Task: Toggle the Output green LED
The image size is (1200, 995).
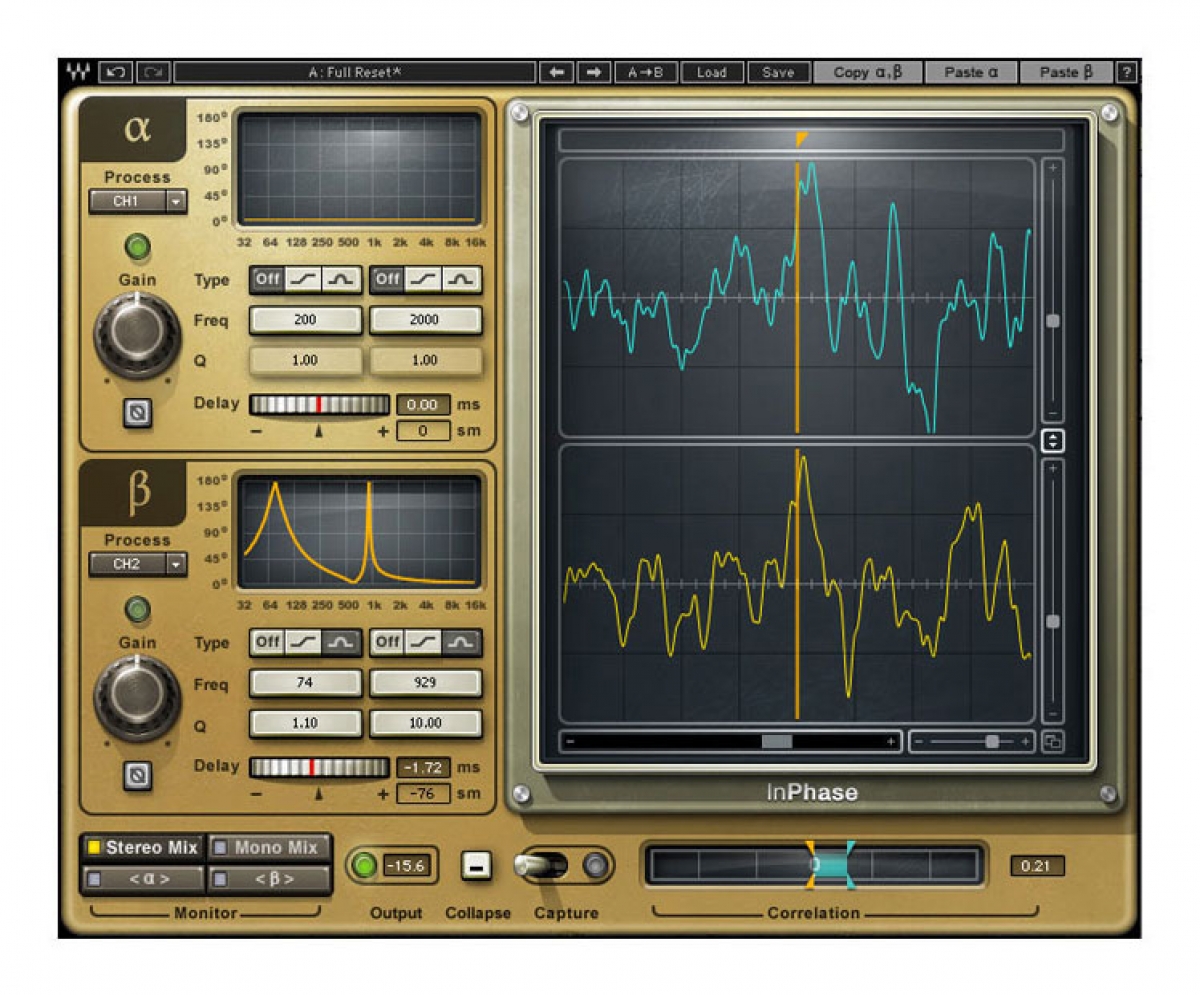Action: (364, 866)
